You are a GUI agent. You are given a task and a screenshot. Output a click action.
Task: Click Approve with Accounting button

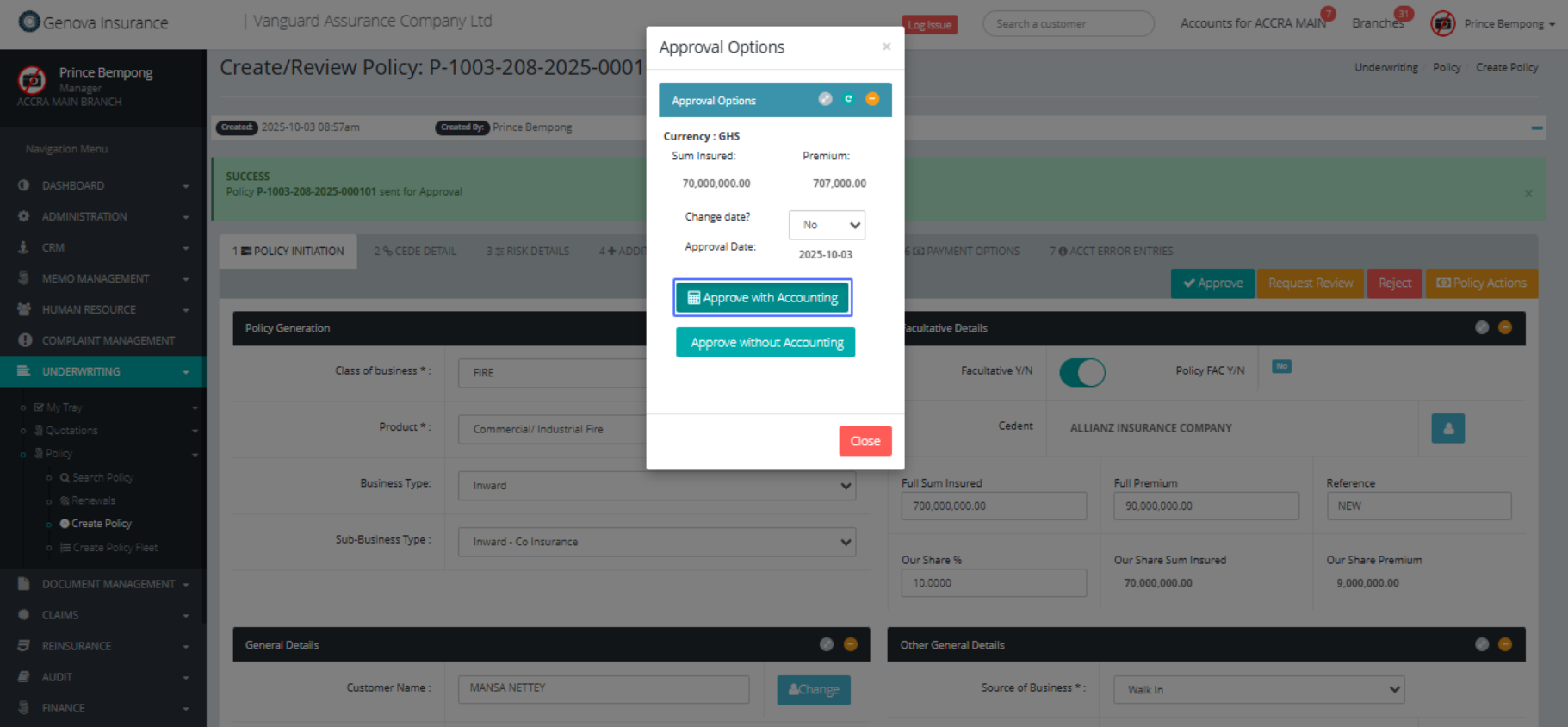[x=762, y=298]
